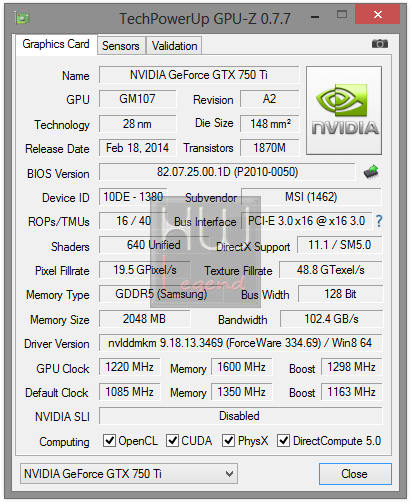
Task: Click the screenshot camera icon
Action: pos(380,44)
